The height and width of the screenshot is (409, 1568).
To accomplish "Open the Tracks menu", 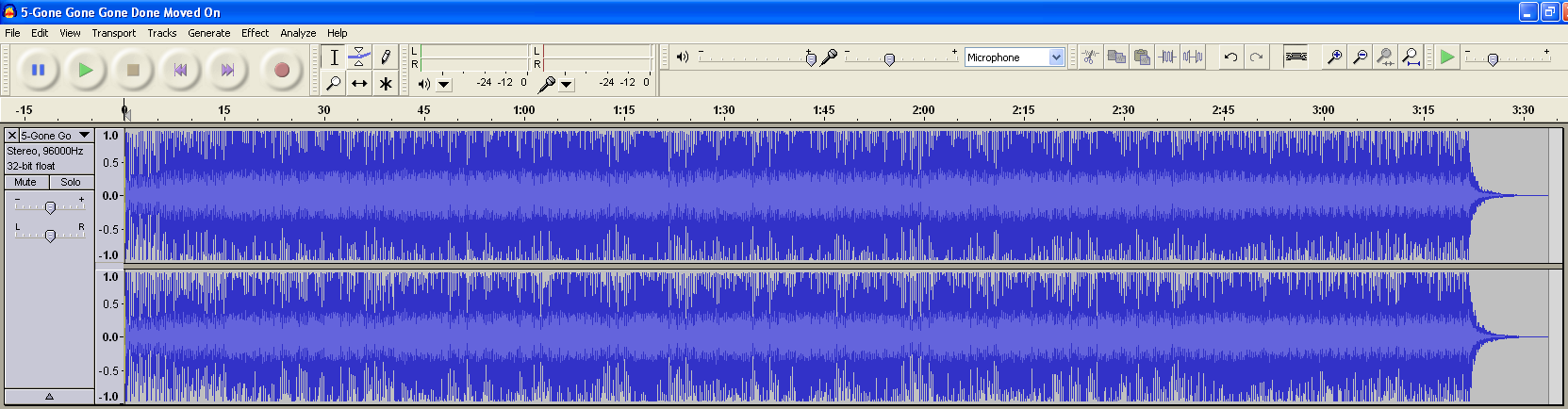I will (162, 33).
